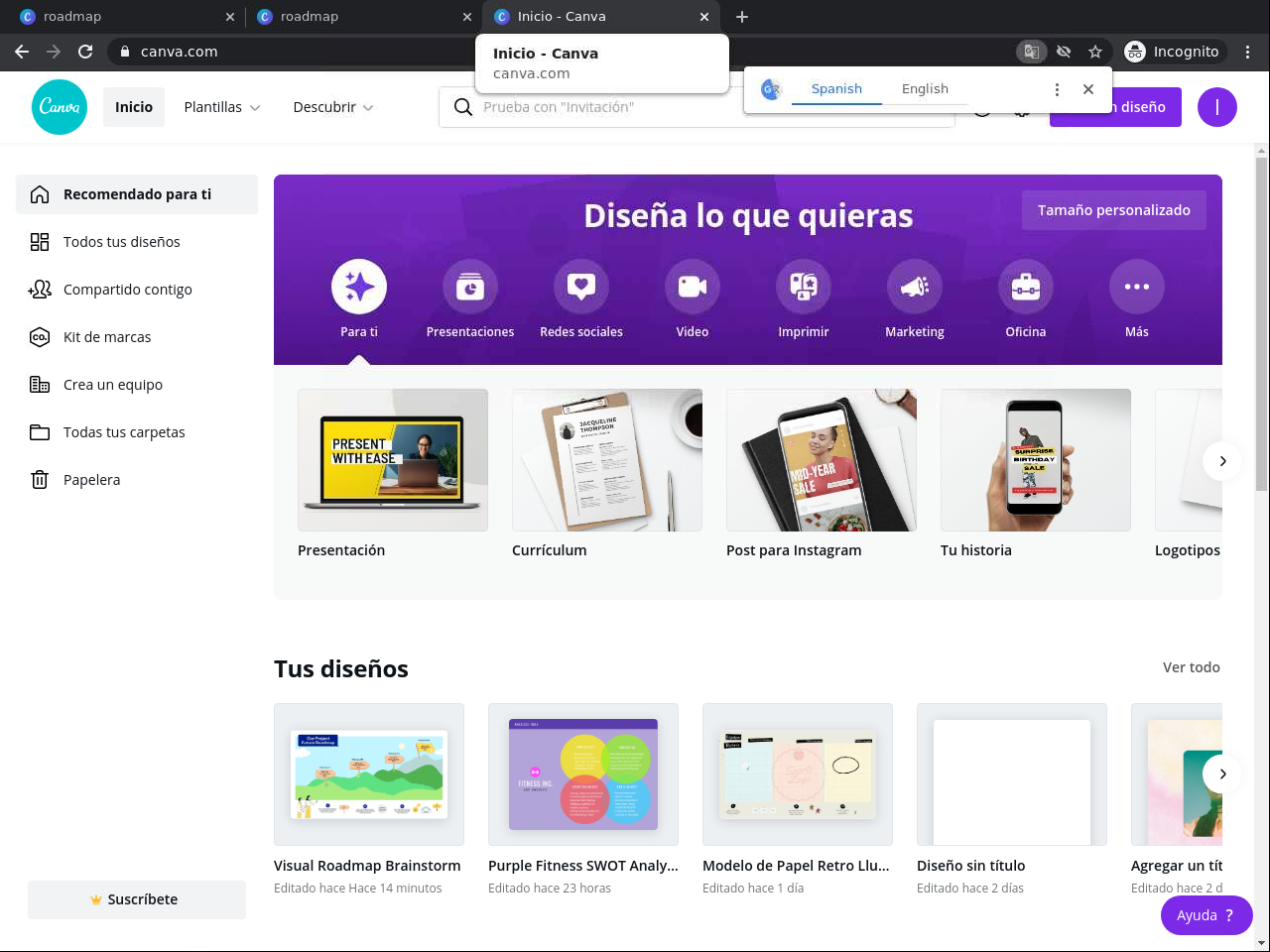Click the browser translate page icon
1270x952 pixels.
point(1032,52)
